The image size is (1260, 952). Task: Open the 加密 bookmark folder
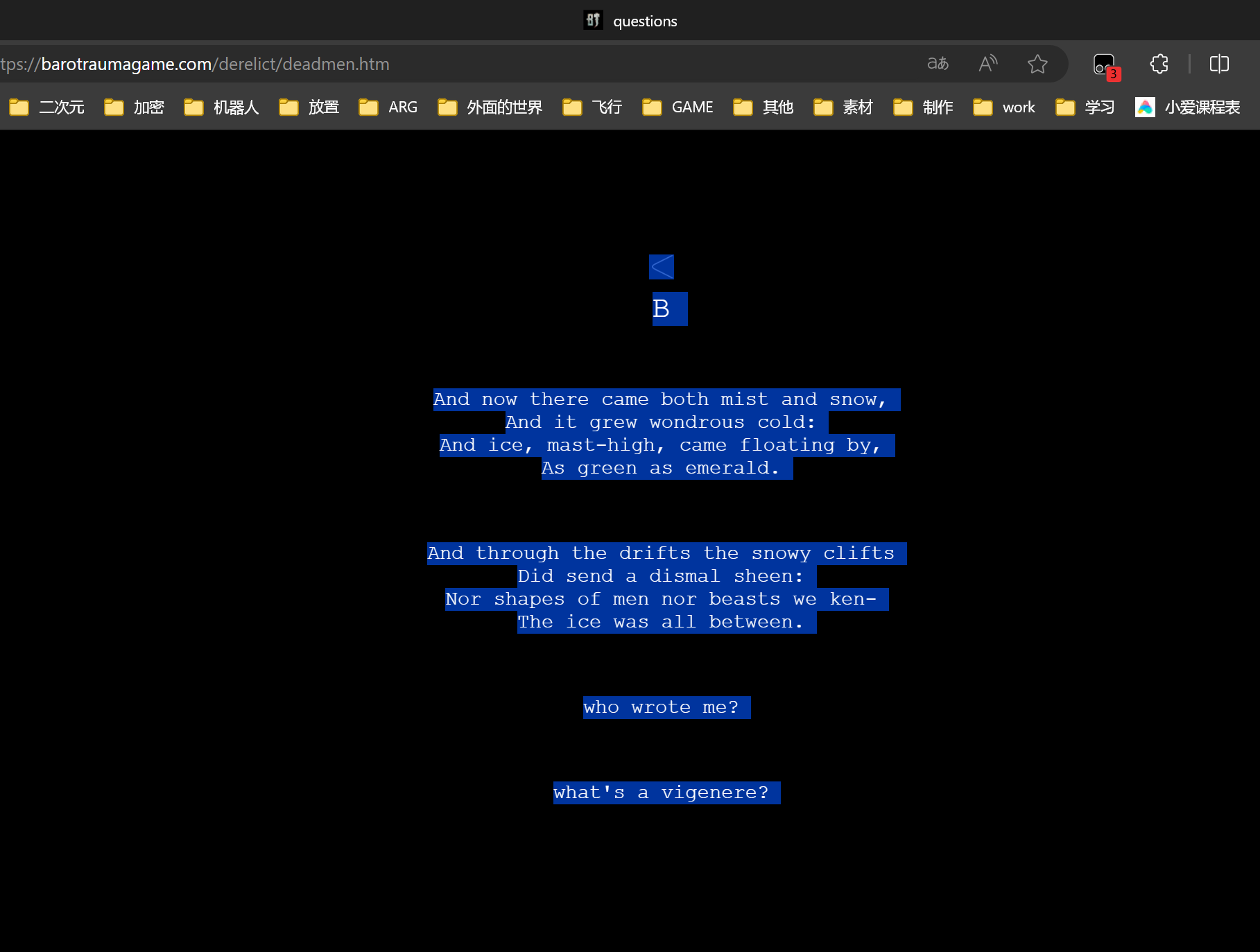[134, 107]
